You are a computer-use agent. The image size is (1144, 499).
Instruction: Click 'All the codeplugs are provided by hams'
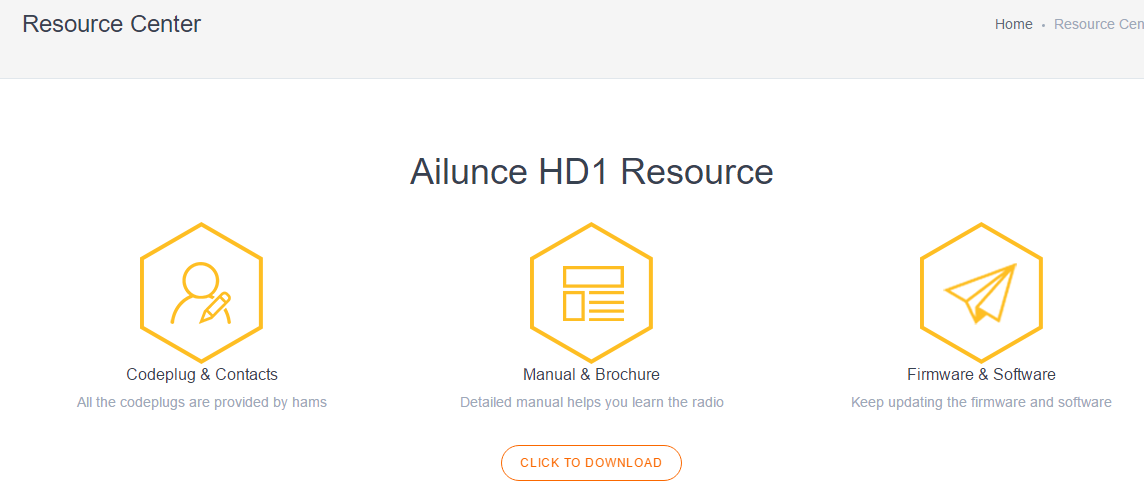[x=202, y=402]
